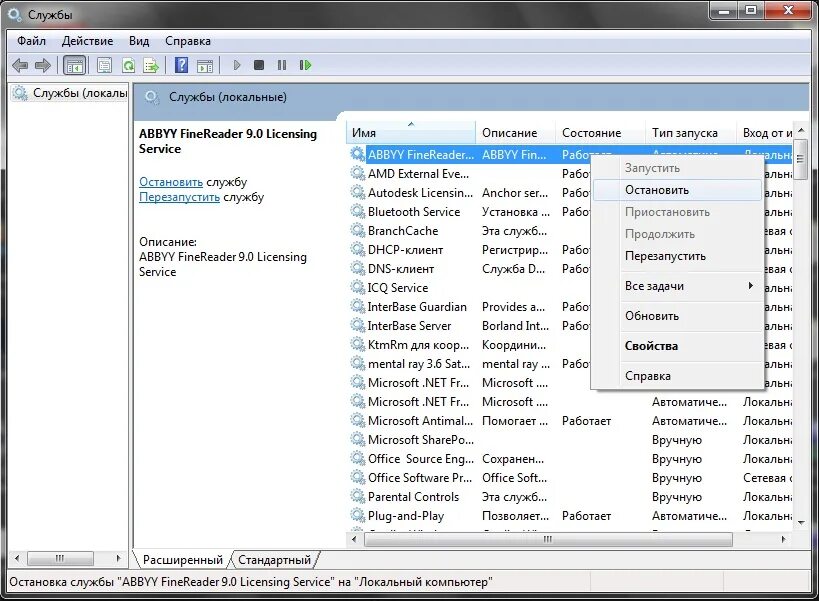
Task: Click the tree pane scroll right arrow
Action: click(119, 558)
